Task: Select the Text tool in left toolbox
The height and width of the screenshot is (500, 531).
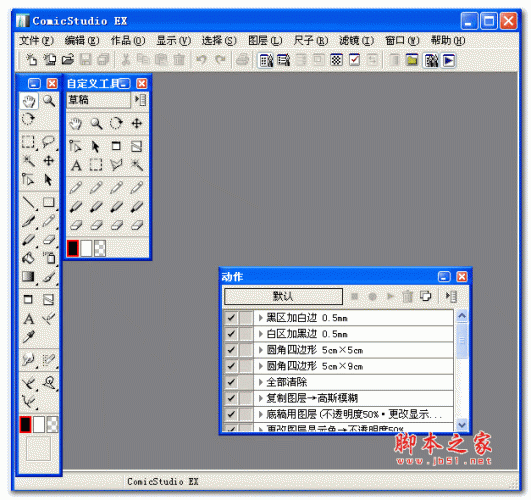Action: click(x=29, y=319)
